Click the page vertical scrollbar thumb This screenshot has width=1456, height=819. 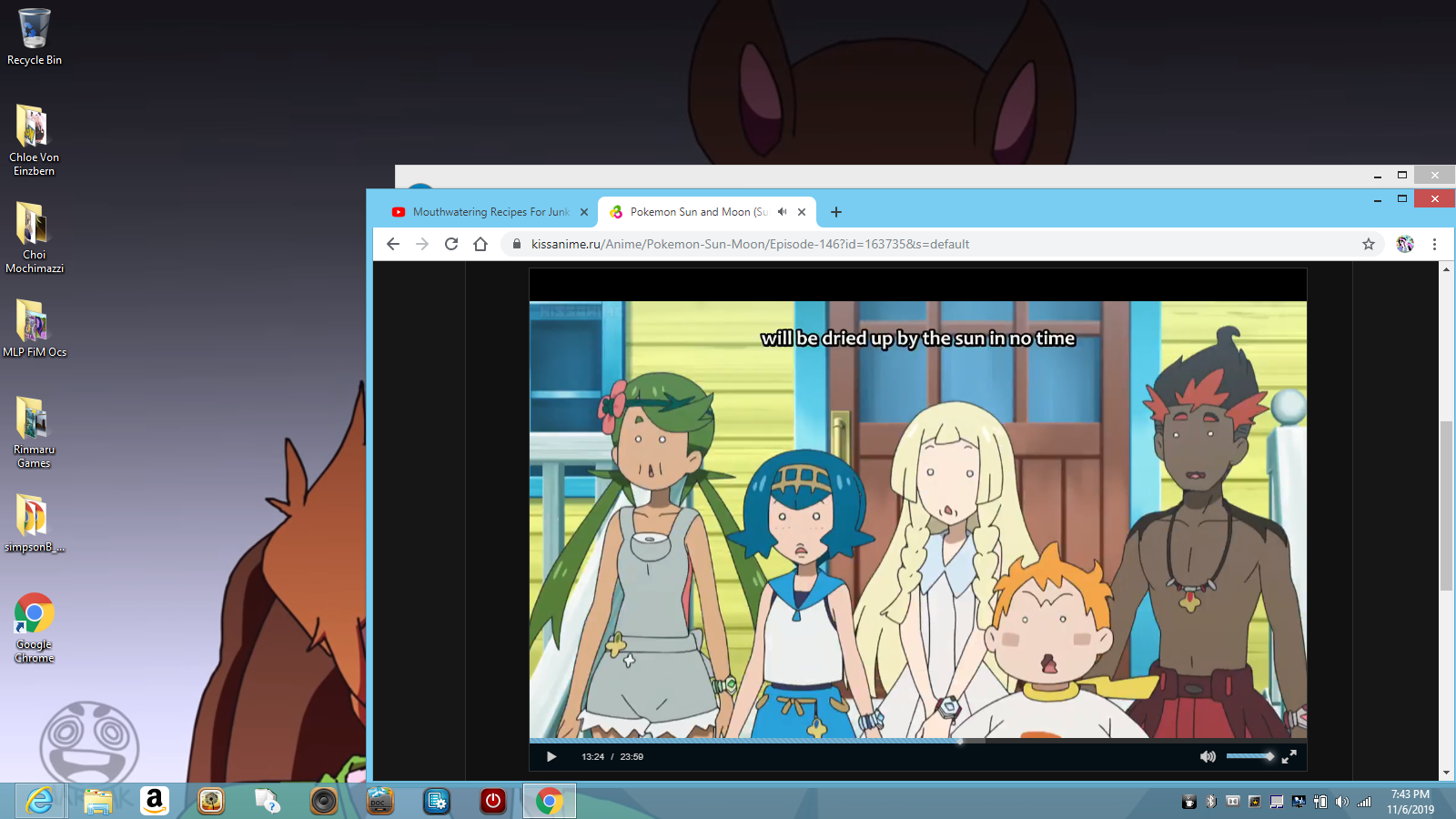[x=1446, y=505]
